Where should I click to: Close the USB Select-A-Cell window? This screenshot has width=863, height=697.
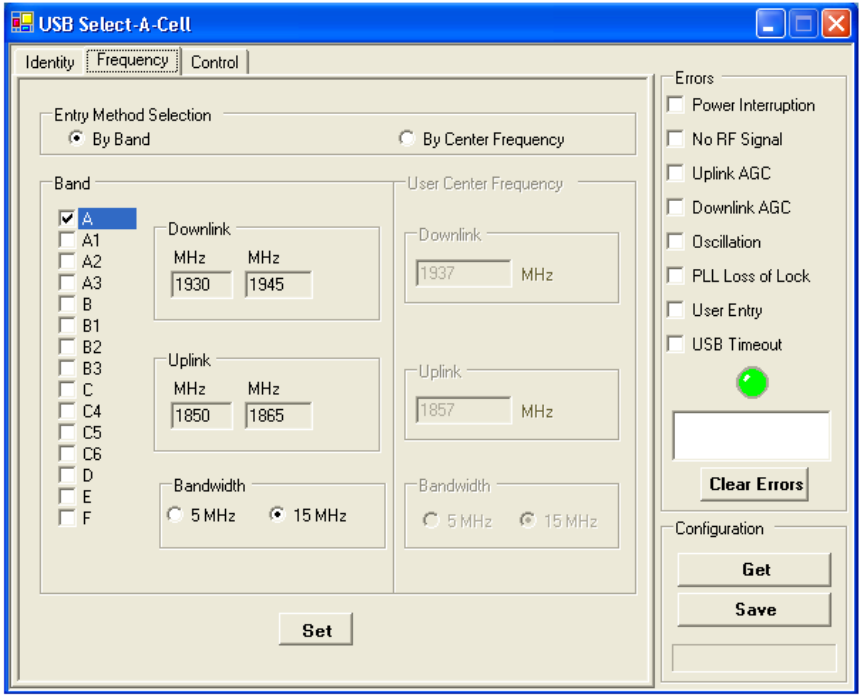click(836, 24)
